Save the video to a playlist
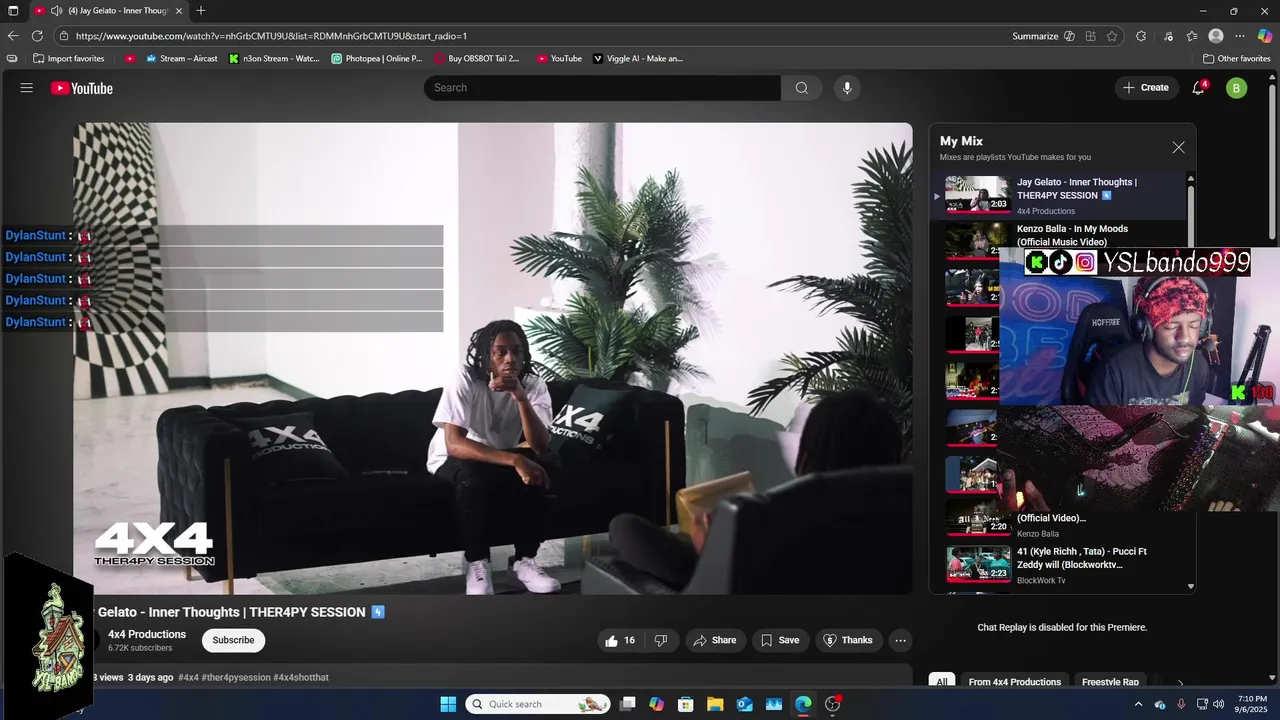 pos(779,640)
